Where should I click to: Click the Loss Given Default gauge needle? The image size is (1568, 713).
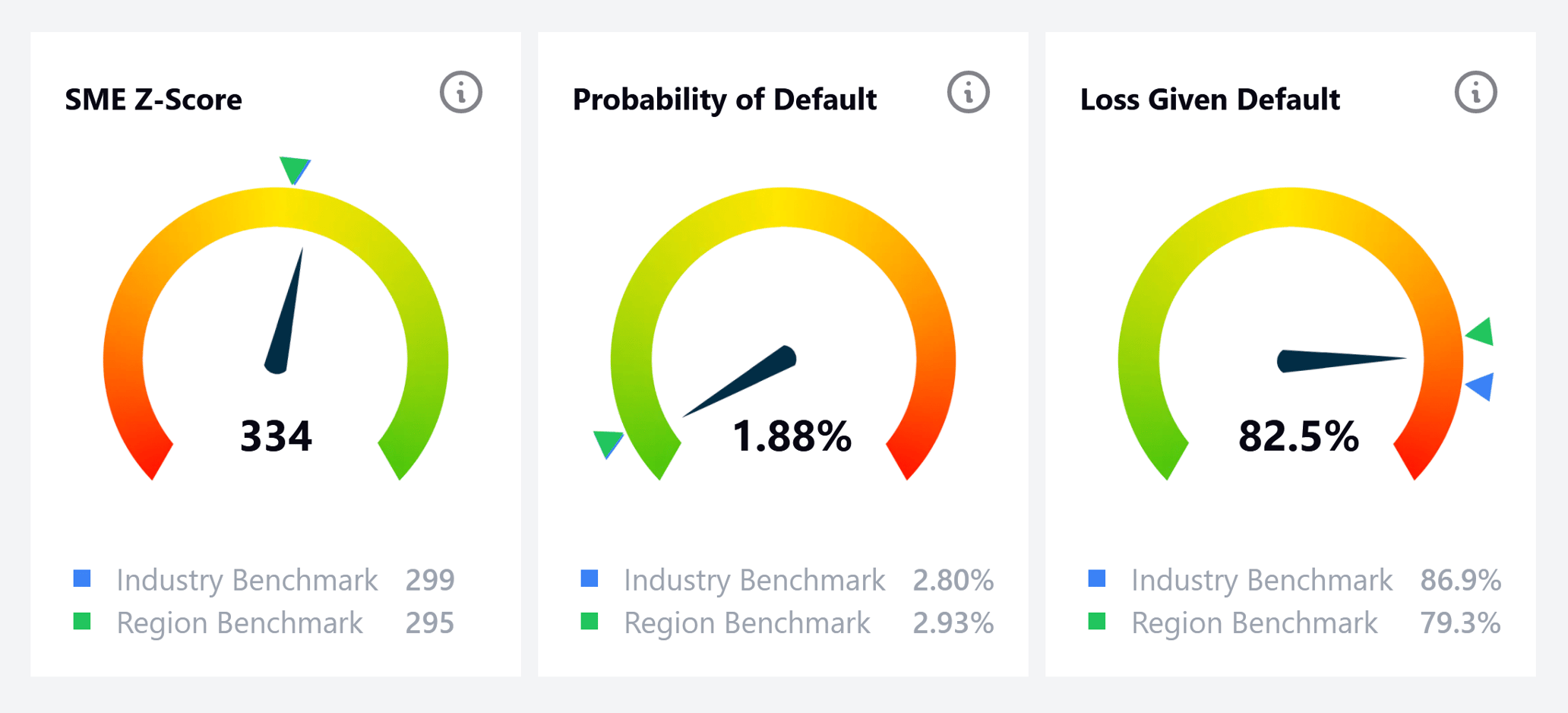[1337, 360]
